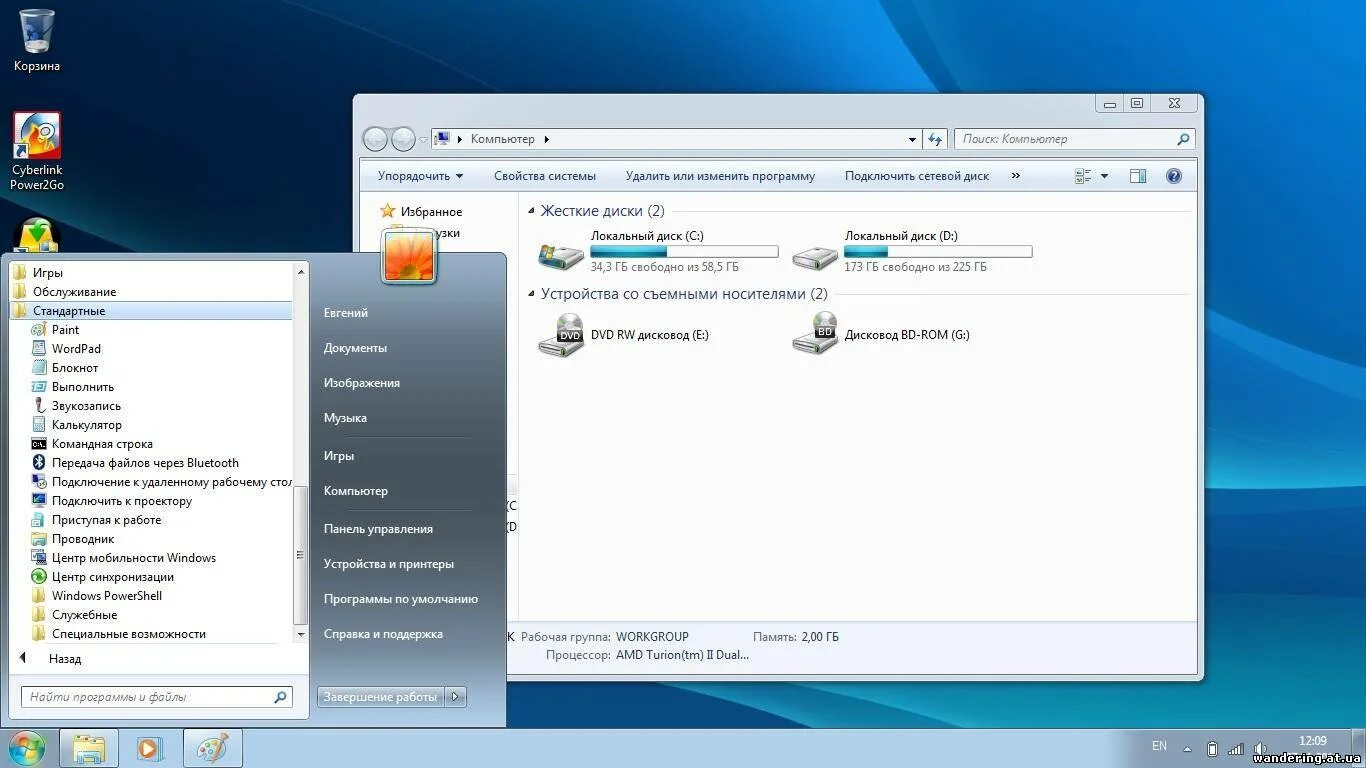Click the EN language indicator
This screenshot has width=1366, height=768.
(1159, 746)
